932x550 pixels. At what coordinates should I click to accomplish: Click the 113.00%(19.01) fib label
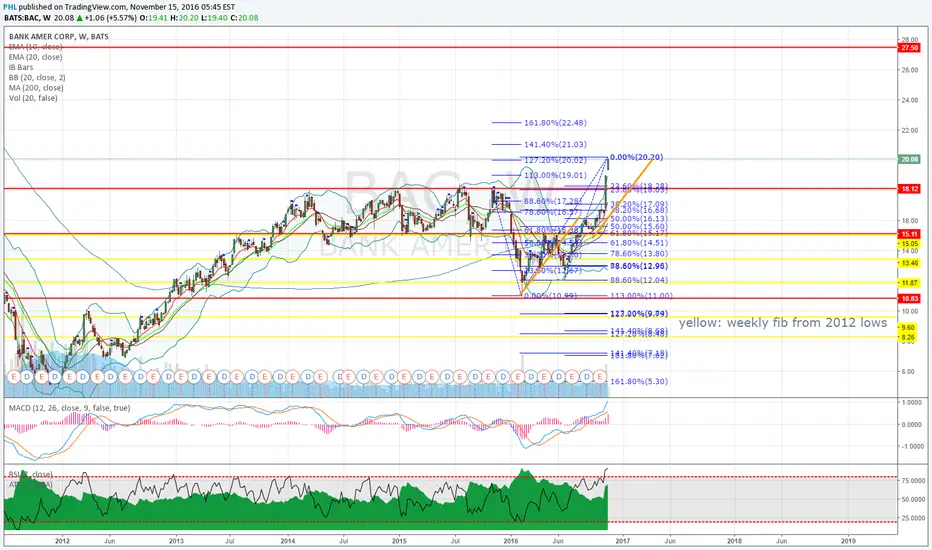555,175
